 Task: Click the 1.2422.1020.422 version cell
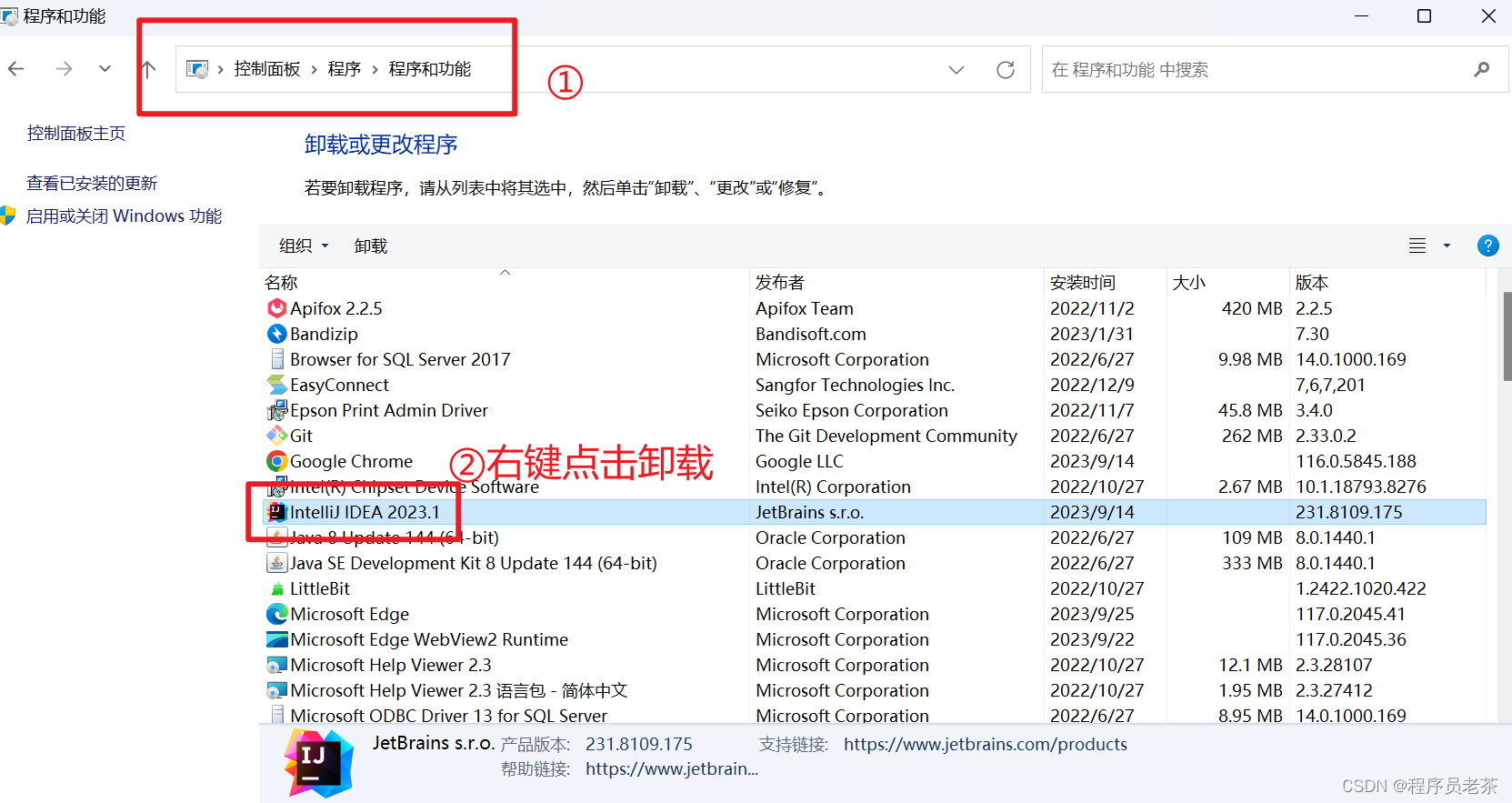(x=1361, y=588)
